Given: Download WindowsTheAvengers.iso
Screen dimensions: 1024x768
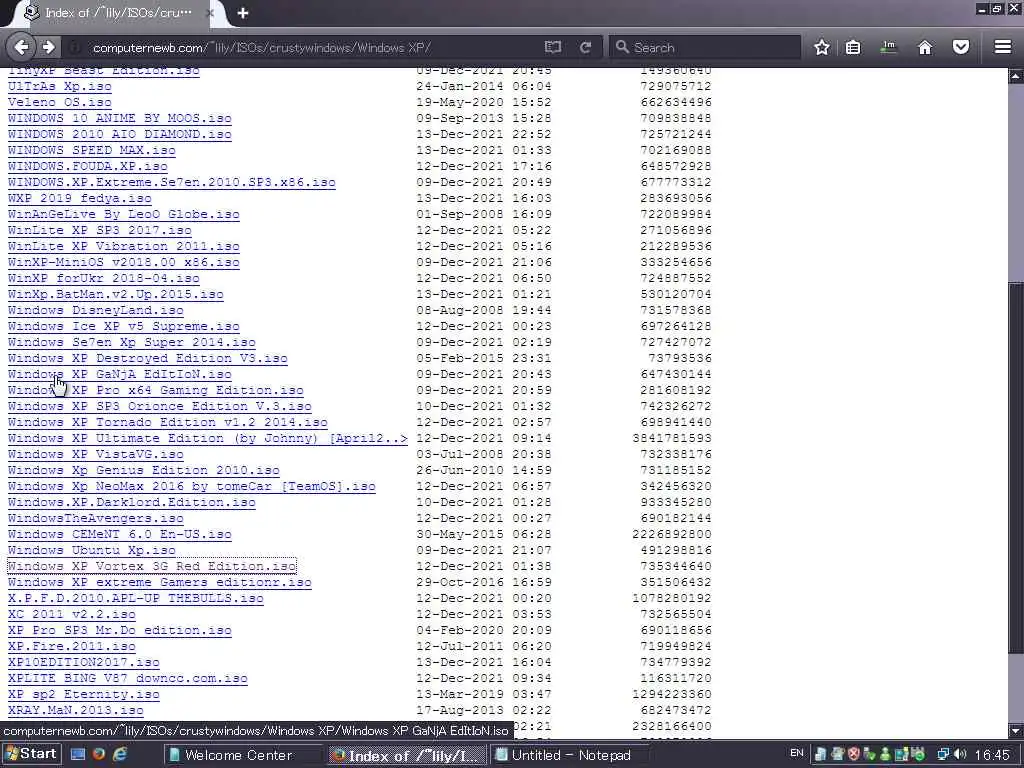Looking at the screenshot, I should click(x=95, y=519).
